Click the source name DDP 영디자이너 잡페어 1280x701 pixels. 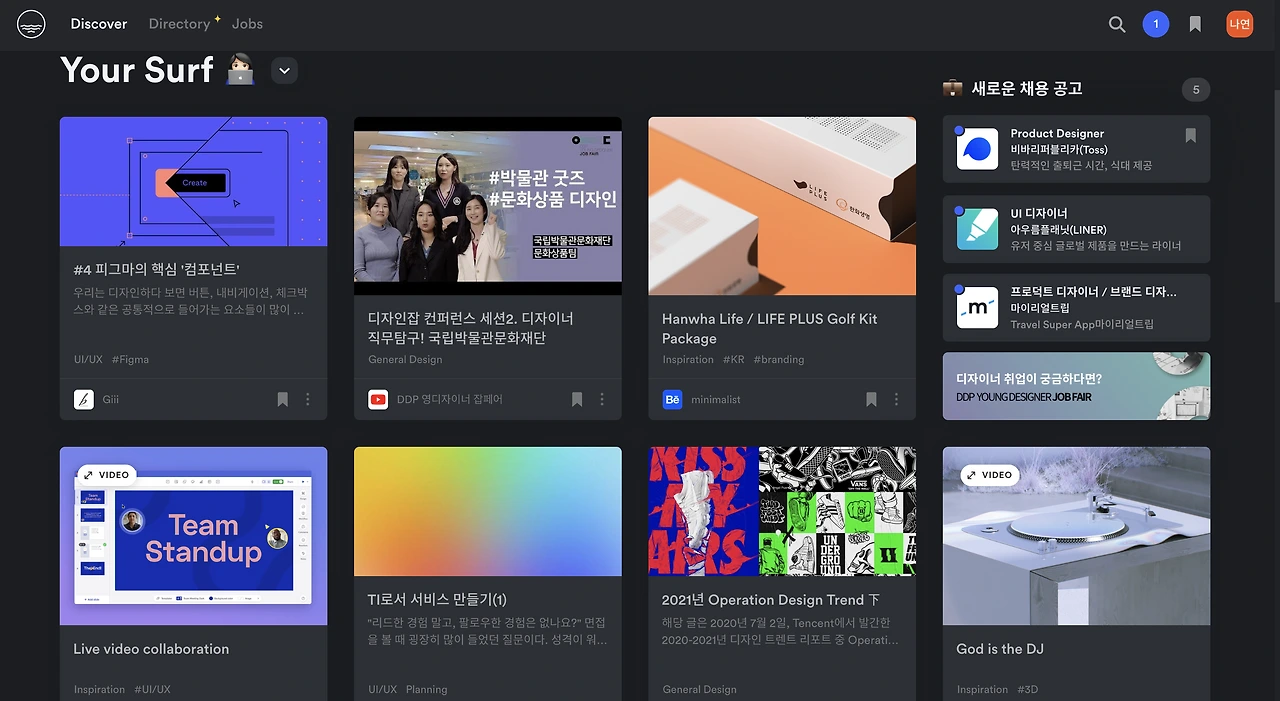[450, 400]
